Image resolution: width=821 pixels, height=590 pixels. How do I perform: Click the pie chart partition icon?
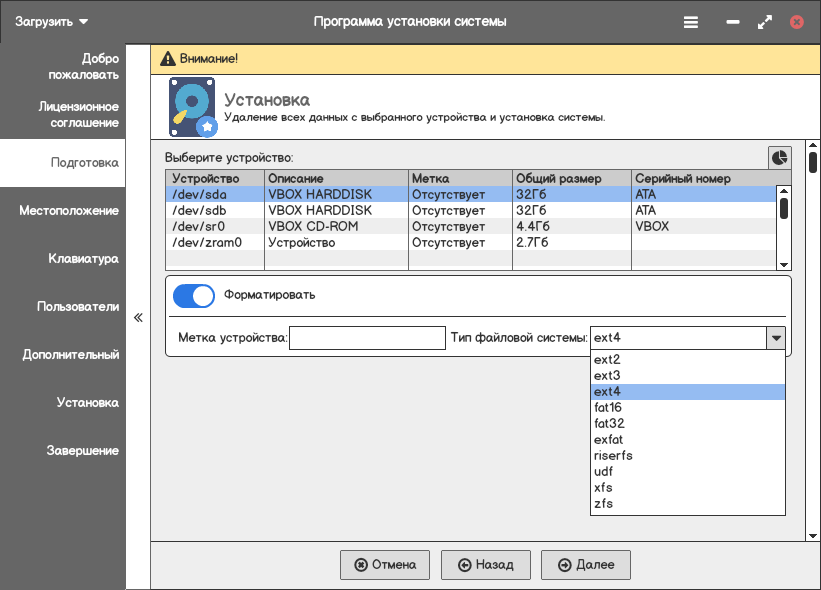779,157
